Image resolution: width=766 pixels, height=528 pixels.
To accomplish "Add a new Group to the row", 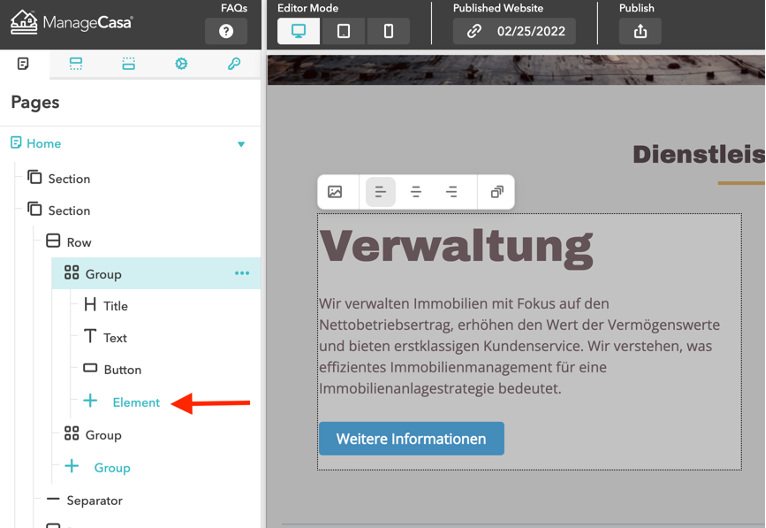I will click(112, 468).
